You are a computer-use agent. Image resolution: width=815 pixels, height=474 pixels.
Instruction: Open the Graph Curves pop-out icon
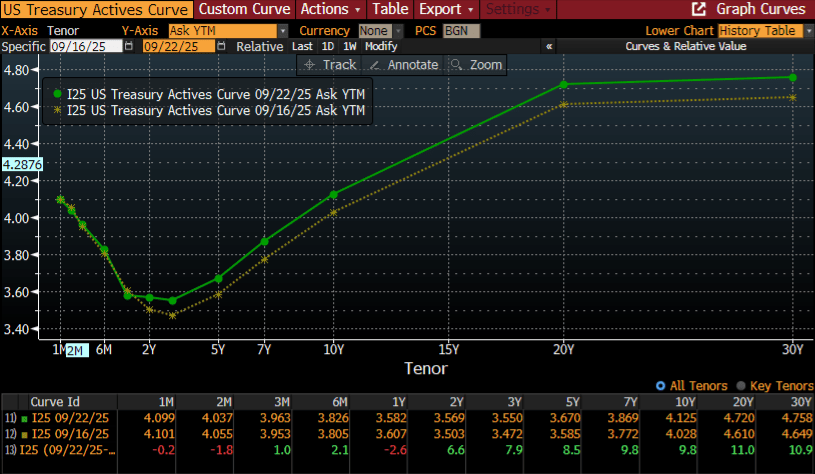tap(700, 8)
